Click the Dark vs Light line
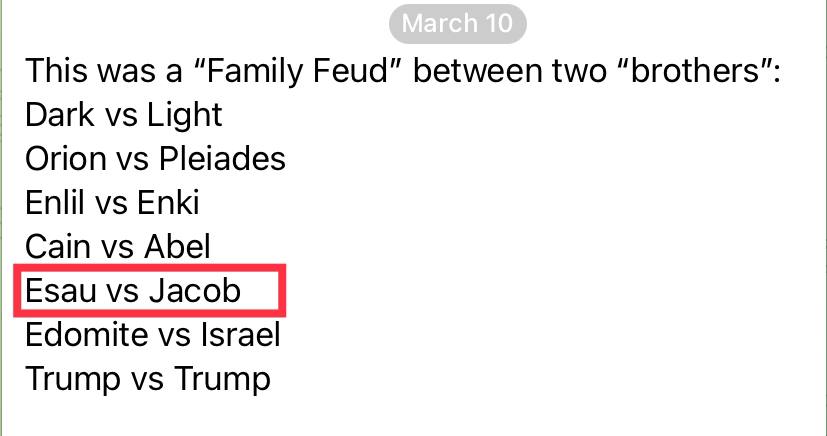 point(123,114)
